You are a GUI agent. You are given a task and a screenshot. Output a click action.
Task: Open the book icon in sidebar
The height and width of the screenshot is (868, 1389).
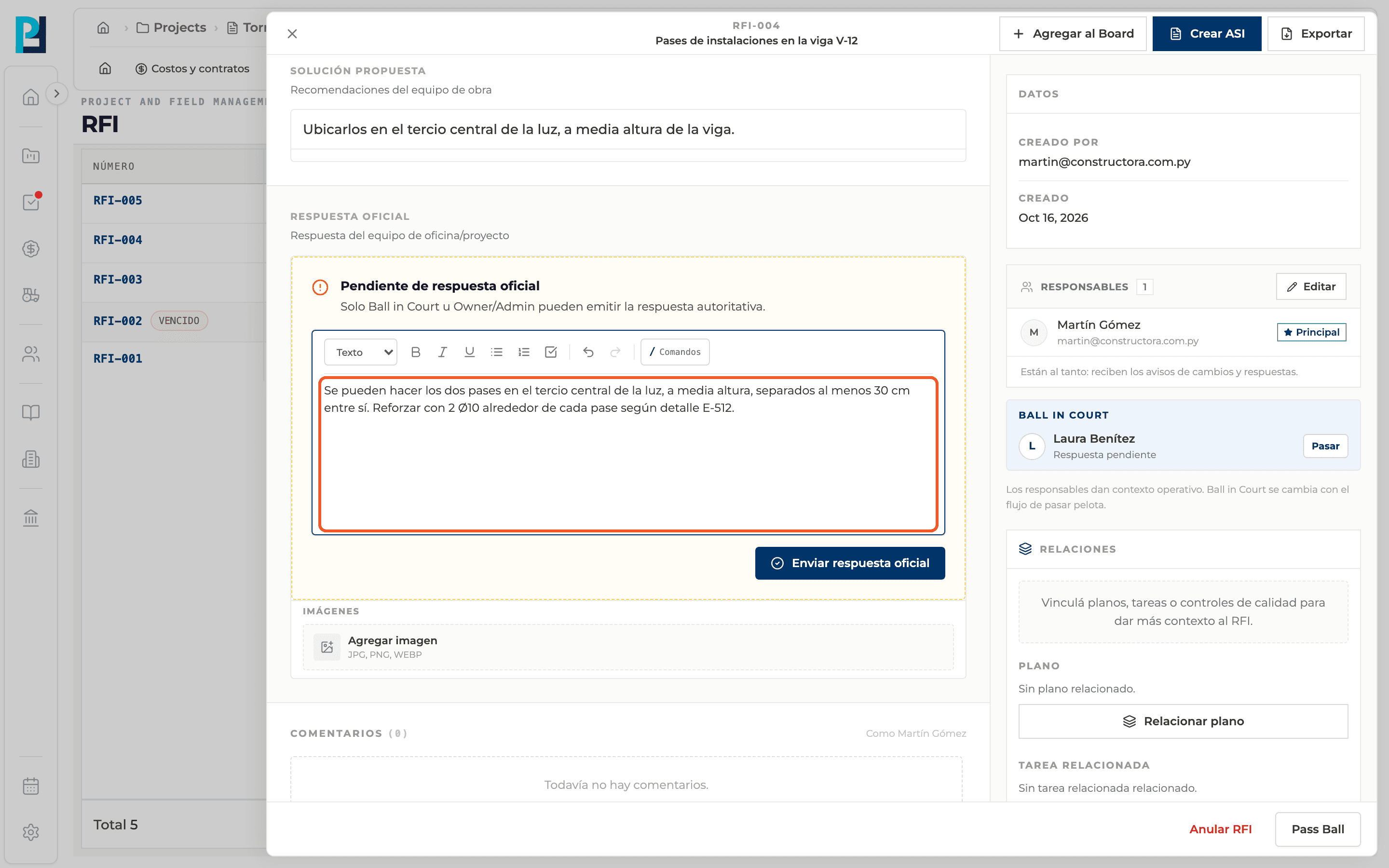[x=31, y=412]
